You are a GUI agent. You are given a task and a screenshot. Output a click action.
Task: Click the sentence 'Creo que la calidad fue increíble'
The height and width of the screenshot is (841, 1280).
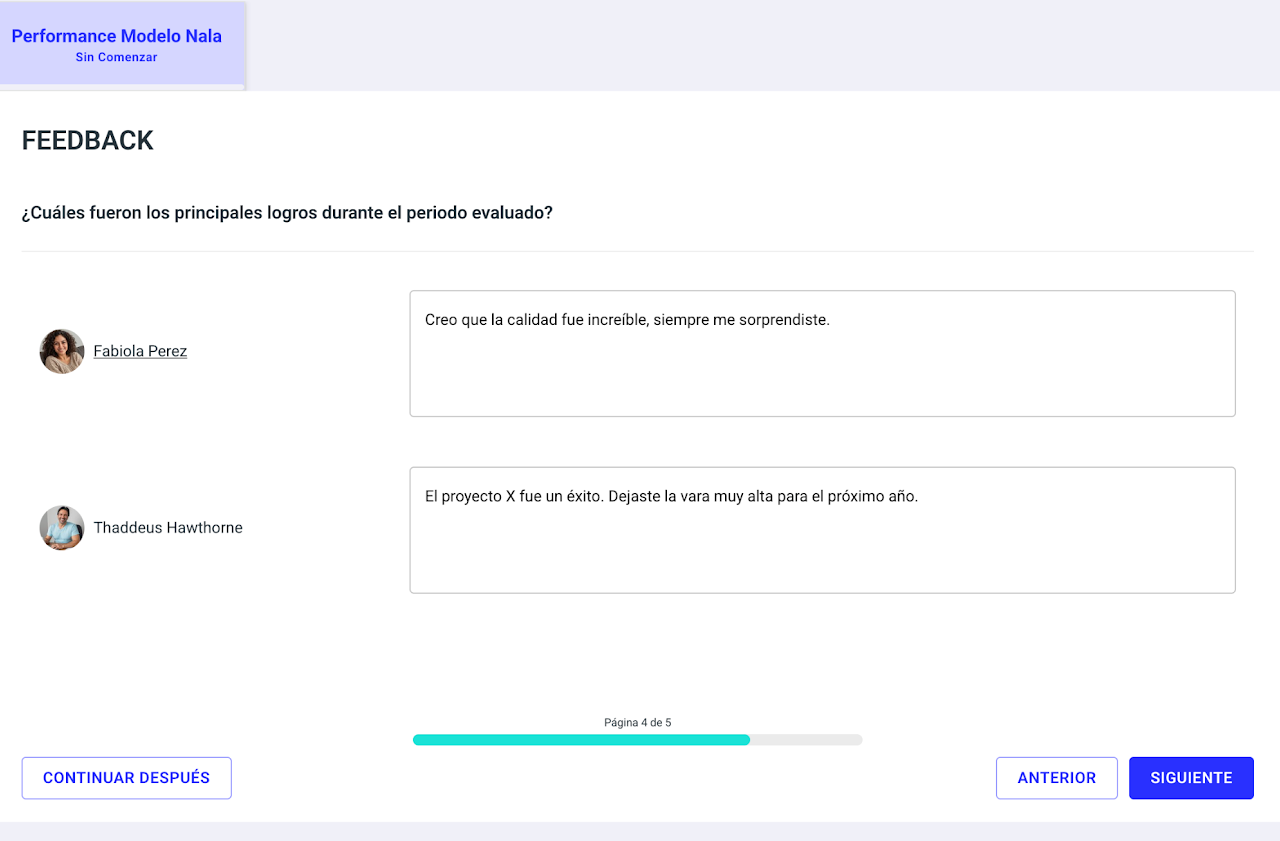[x=535, y=320]
